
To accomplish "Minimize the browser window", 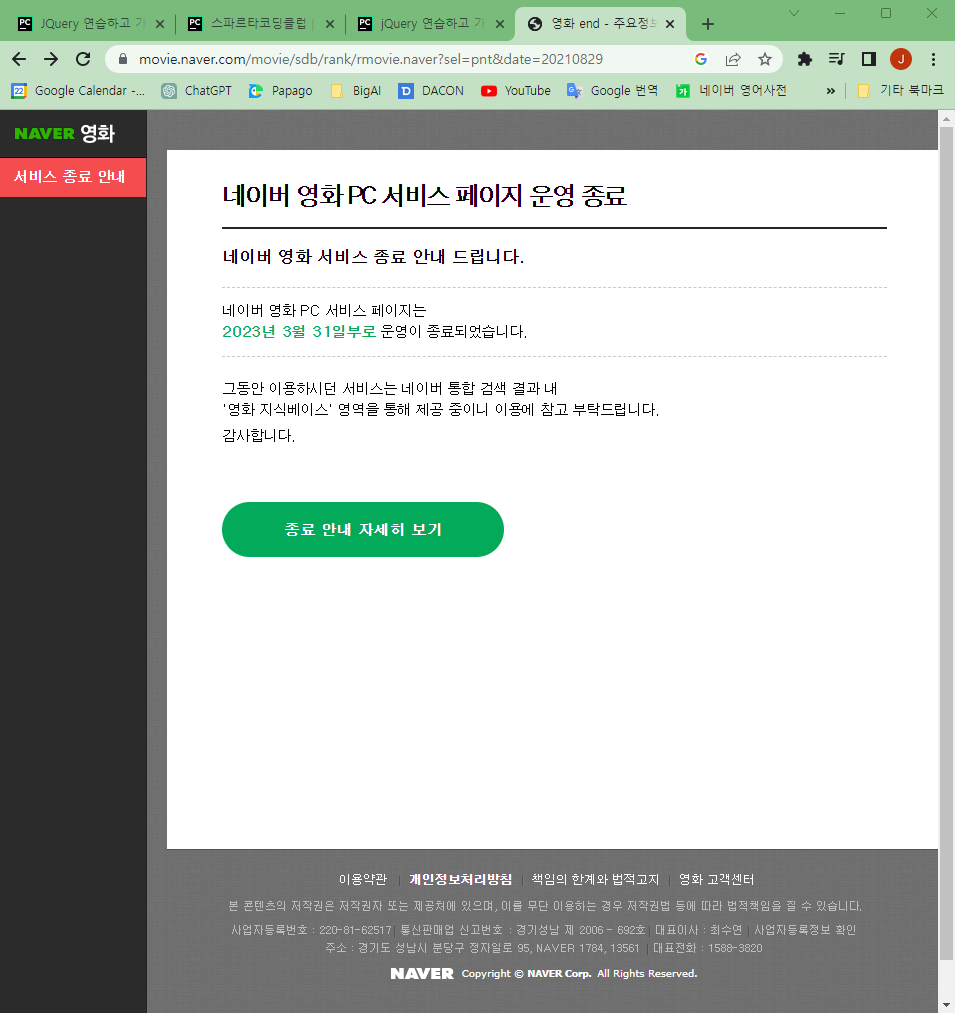I will (x=840, y=13).
